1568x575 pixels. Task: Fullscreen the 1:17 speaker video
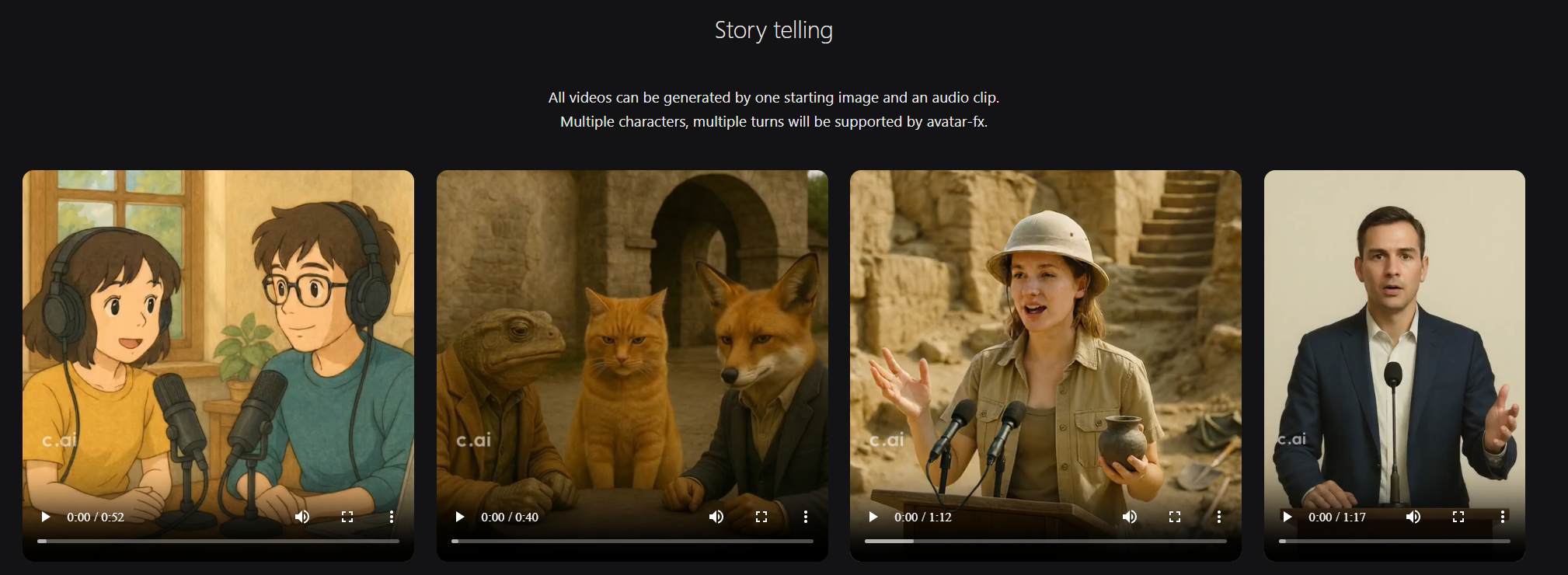coord(1458,517)
